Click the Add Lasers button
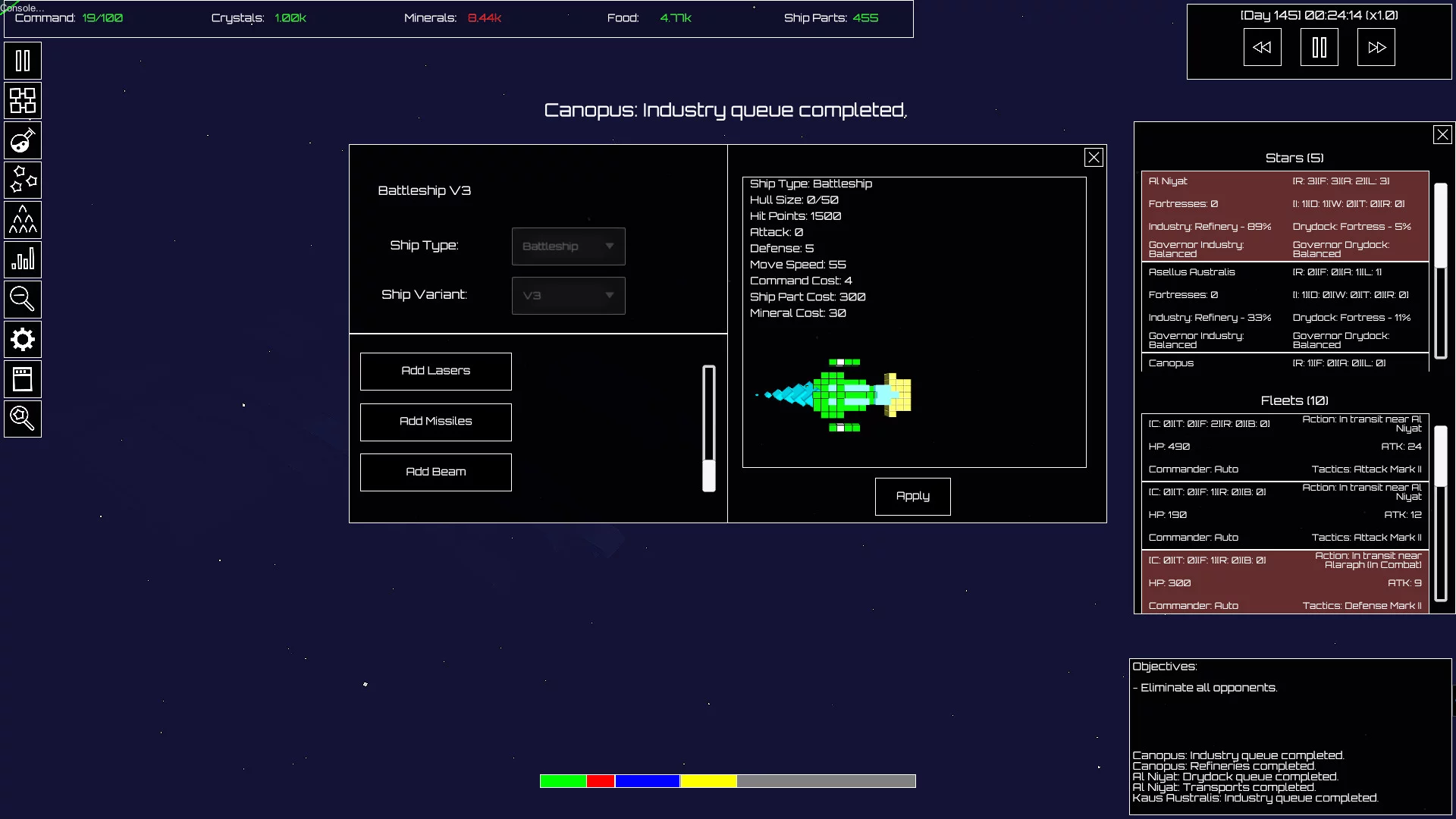 (435, 371)
